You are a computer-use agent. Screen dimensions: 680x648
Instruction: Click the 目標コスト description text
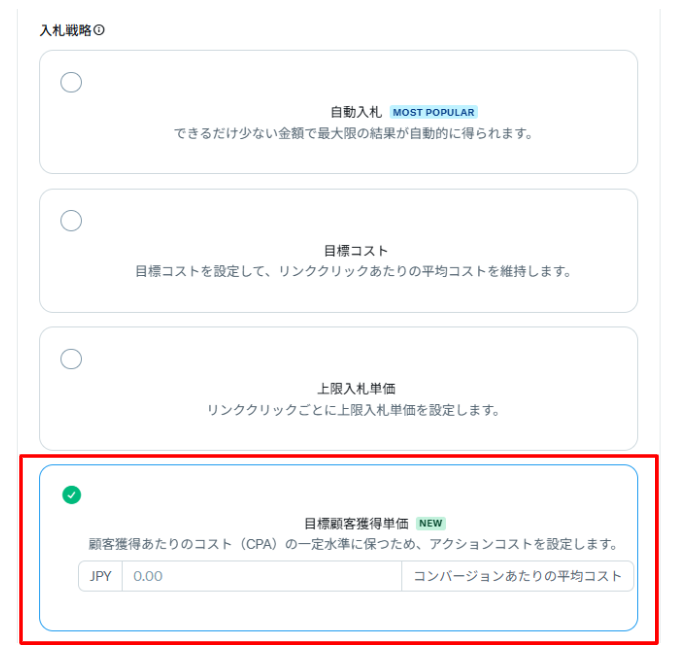352,271
